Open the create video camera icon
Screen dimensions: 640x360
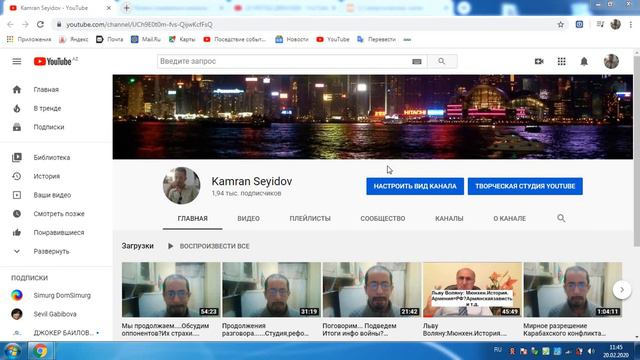pyautogui.click(x=539, y=61)
